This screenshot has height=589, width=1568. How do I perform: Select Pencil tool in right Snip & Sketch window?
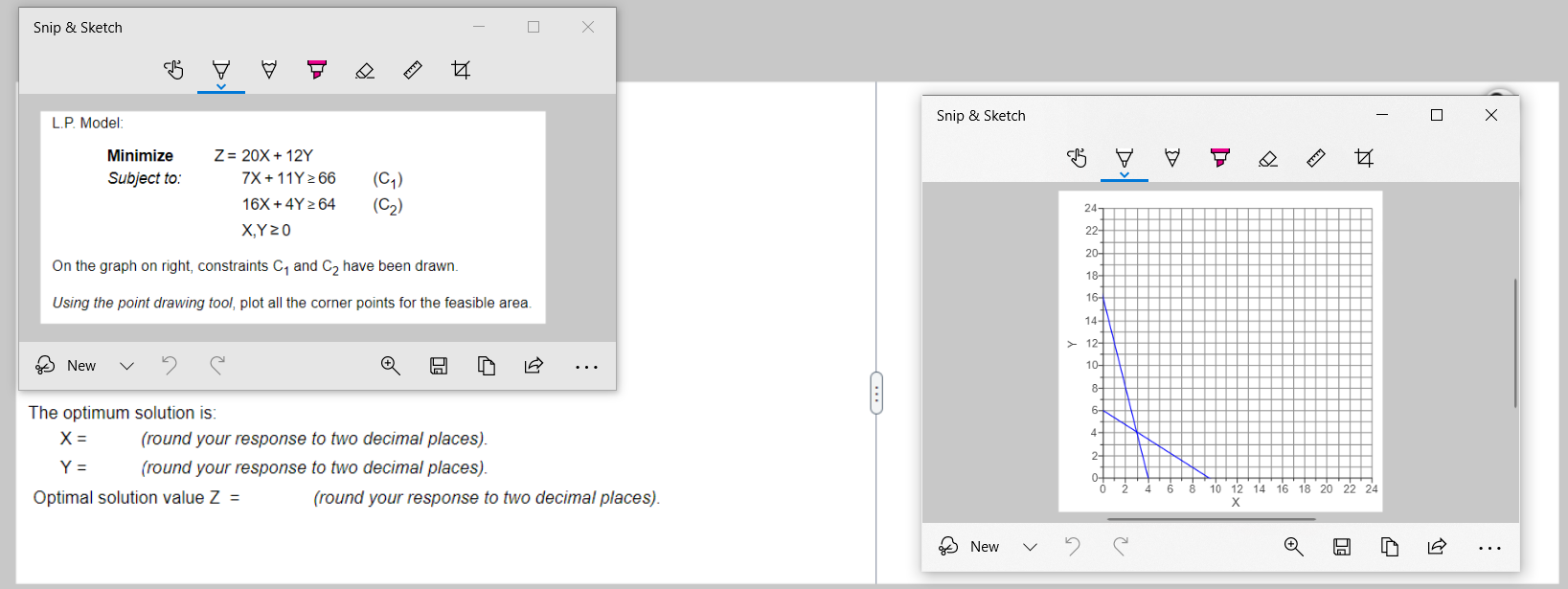(1172, 158)
